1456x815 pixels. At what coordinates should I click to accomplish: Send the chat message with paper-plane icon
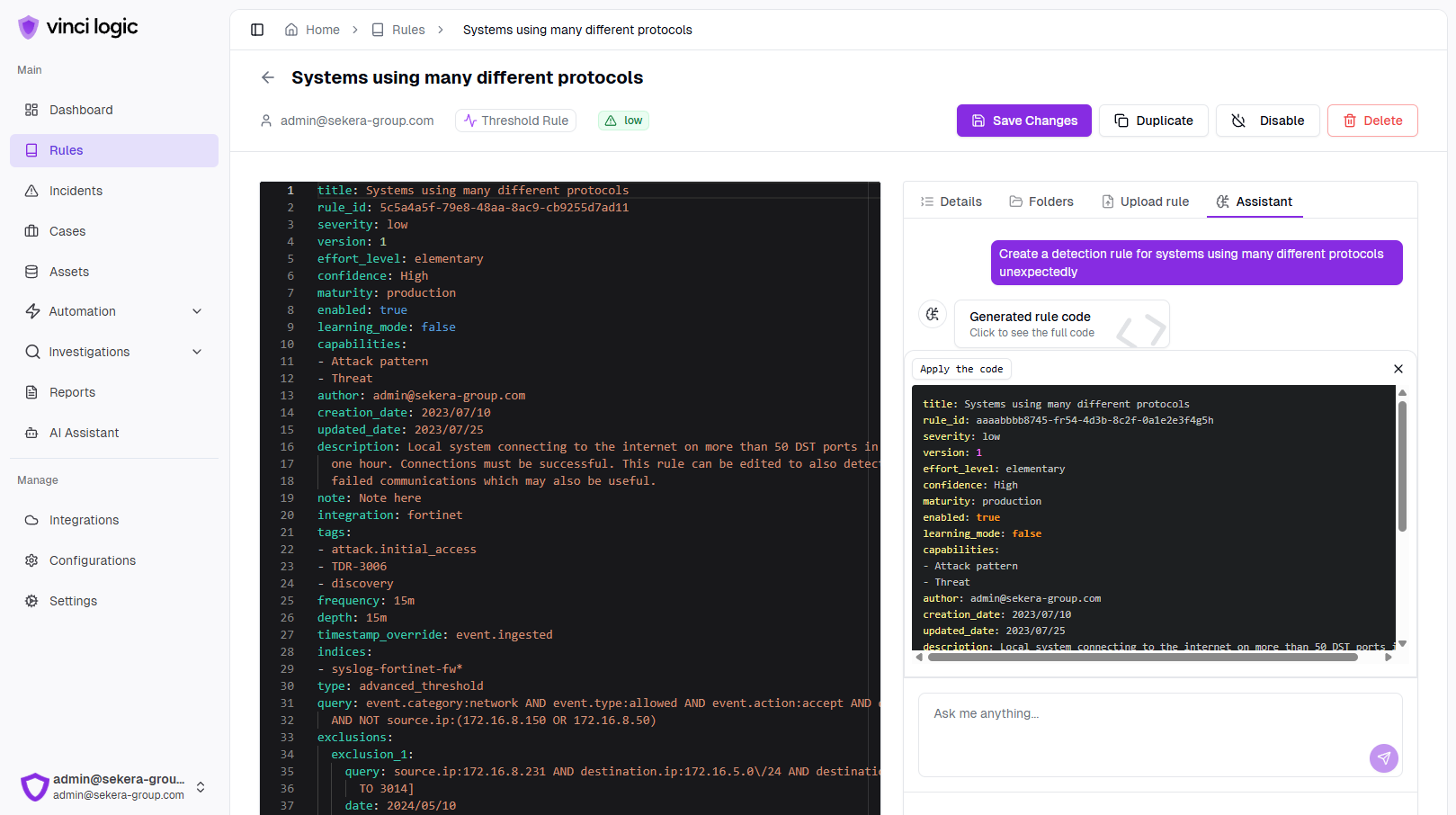[x=1383, y=758]
